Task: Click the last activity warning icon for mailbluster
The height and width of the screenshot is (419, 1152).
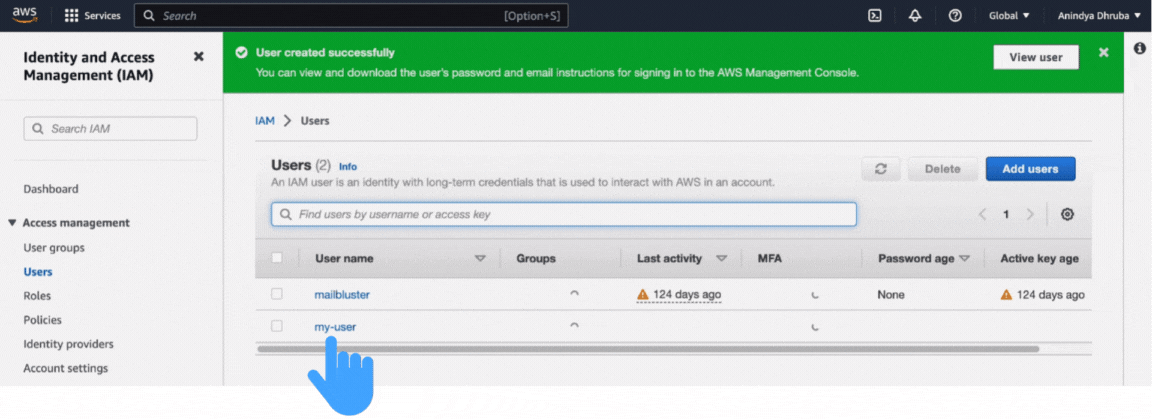Action: click(643, 295)
